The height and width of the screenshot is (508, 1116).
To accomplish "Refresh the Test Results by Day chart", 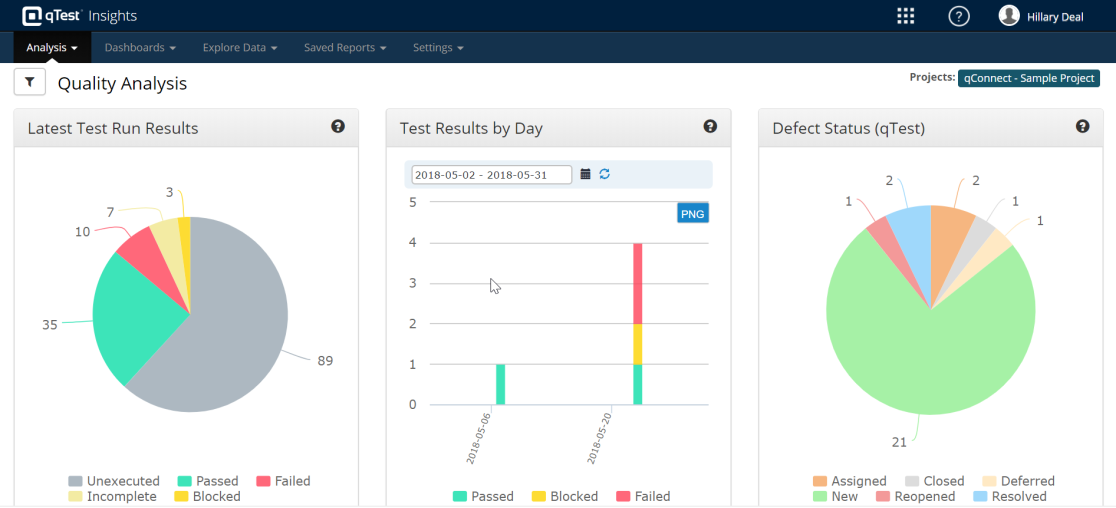I will [604, 174].
